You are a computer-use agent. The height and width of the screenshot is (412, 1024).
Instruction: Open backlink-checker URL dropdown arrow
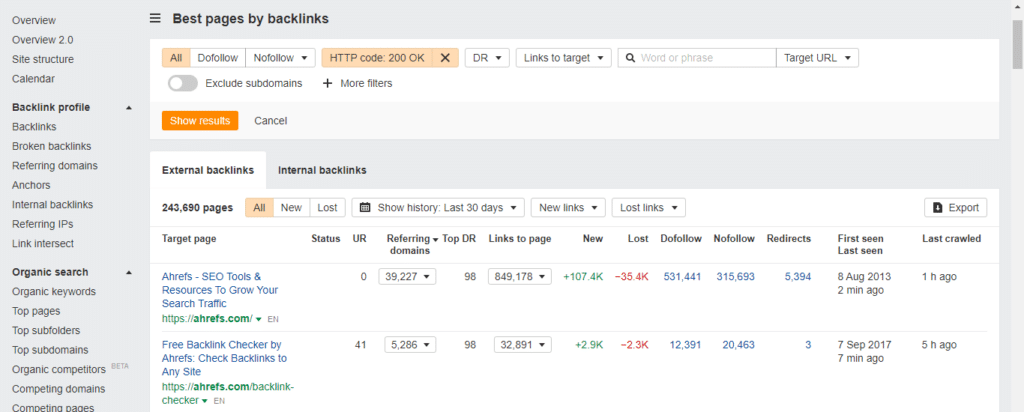205,400
